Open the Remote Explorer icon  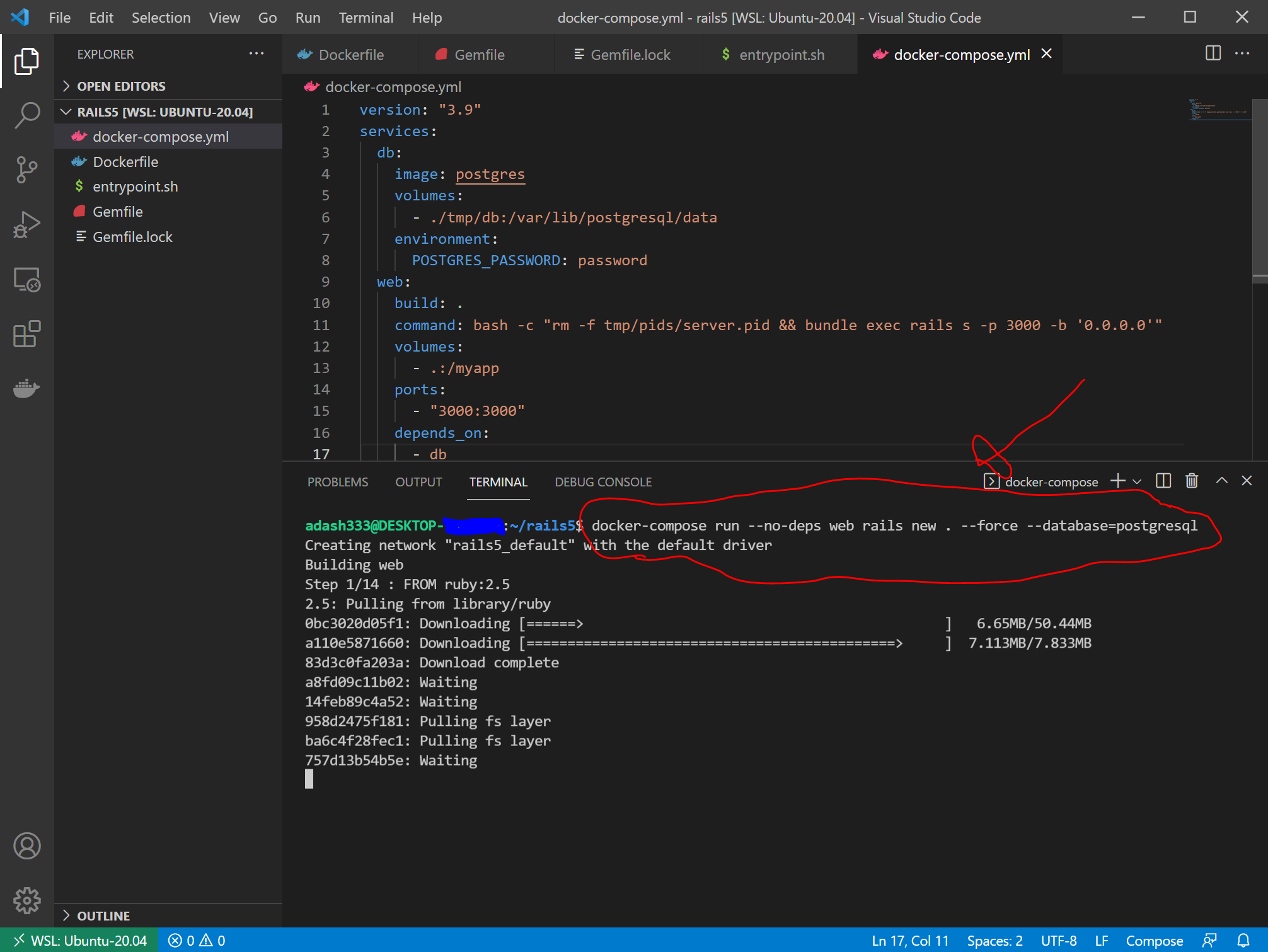[26, 279]
